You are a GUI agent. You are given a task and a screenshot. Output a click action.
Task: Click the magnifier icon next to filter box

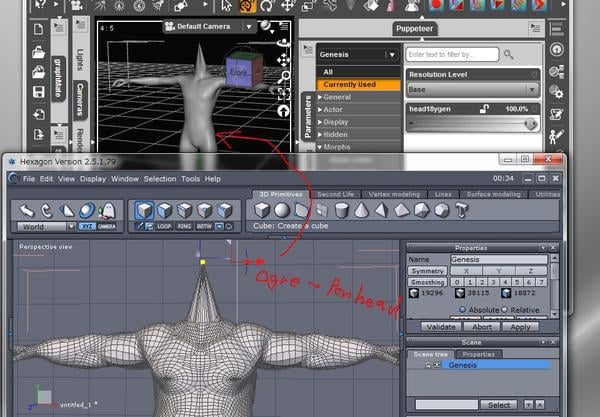(508, 53)
